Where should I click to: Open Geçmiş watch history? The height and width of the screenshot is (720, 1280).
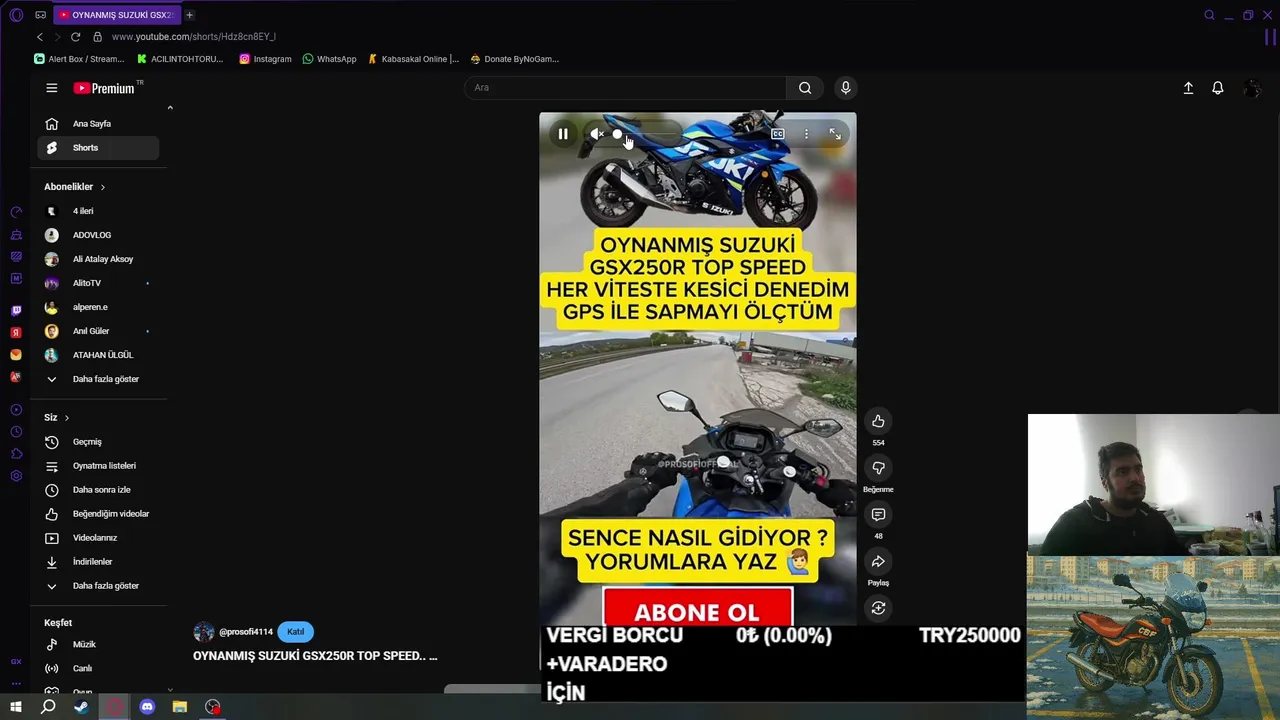point(98,442)
